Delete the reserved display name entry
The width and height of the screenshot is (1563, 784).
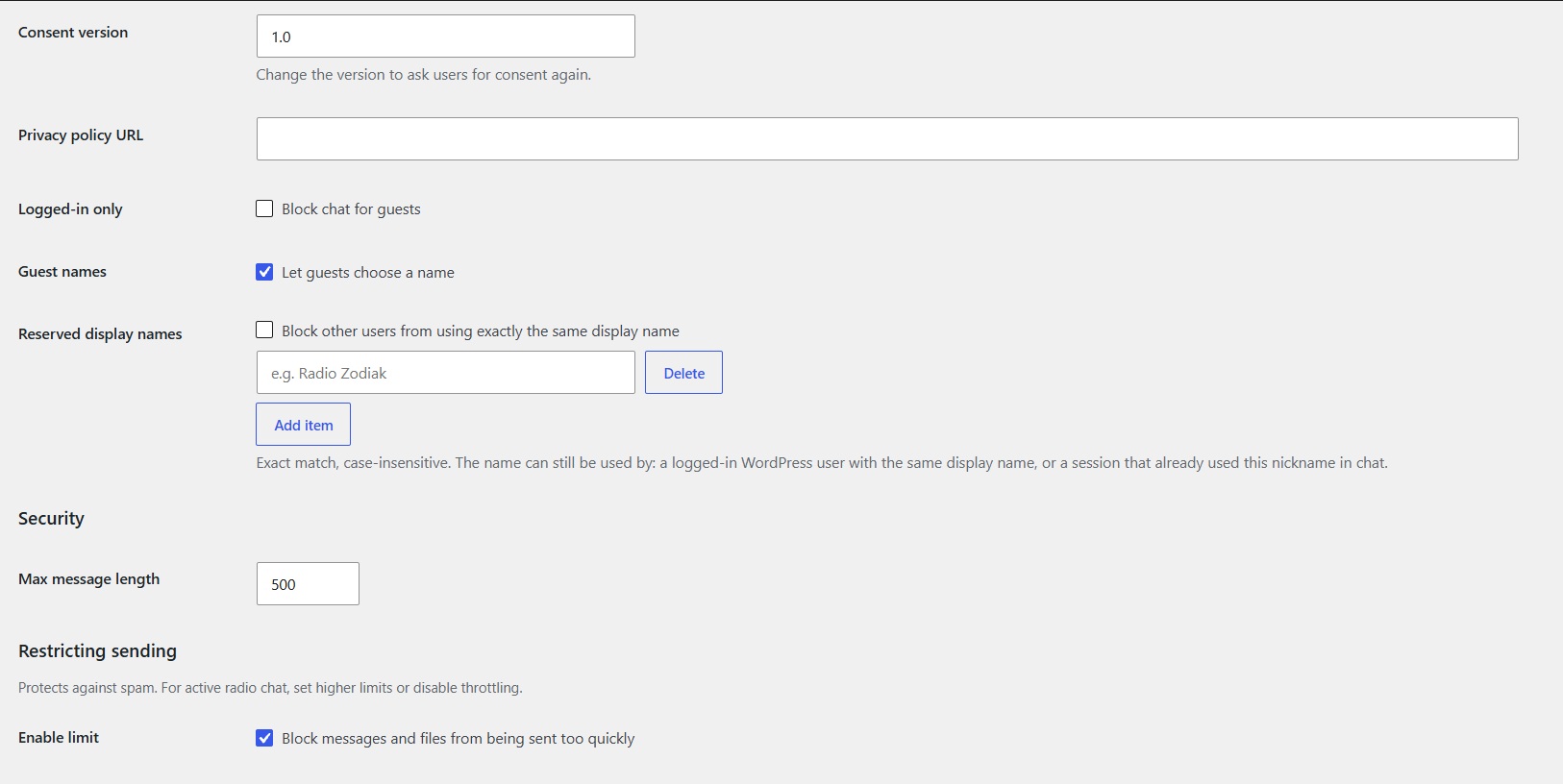pyautogui.click(x=683, y=373)
